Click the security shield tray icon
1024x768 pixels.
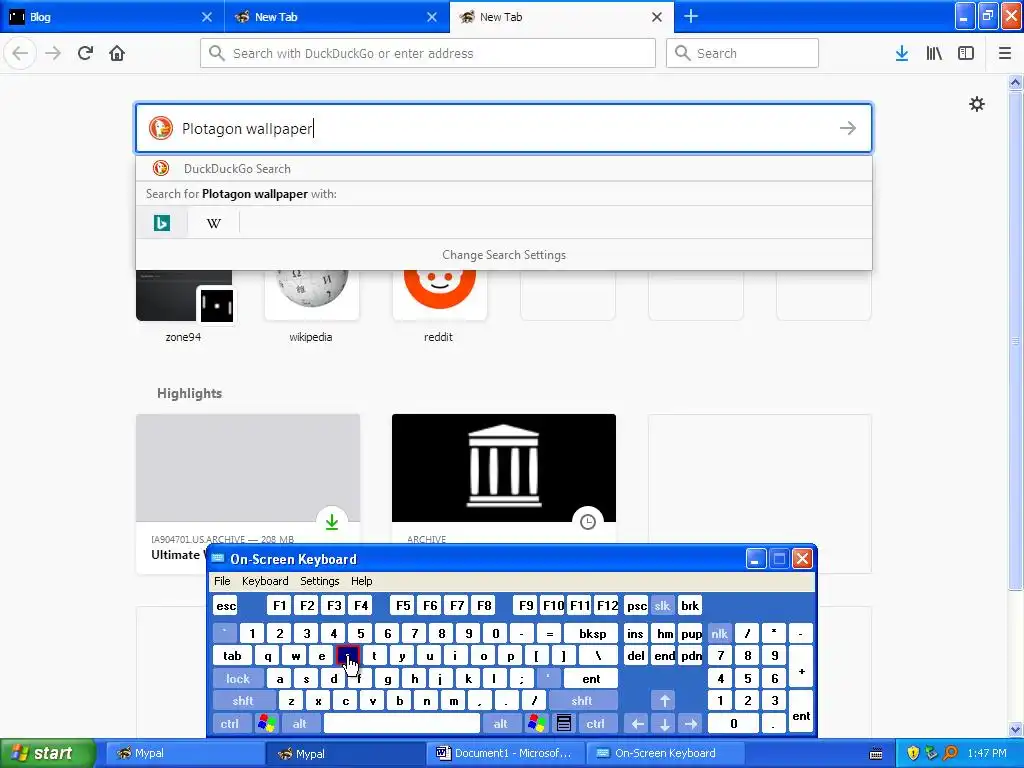pyautogui.click(x=913, y=753)
